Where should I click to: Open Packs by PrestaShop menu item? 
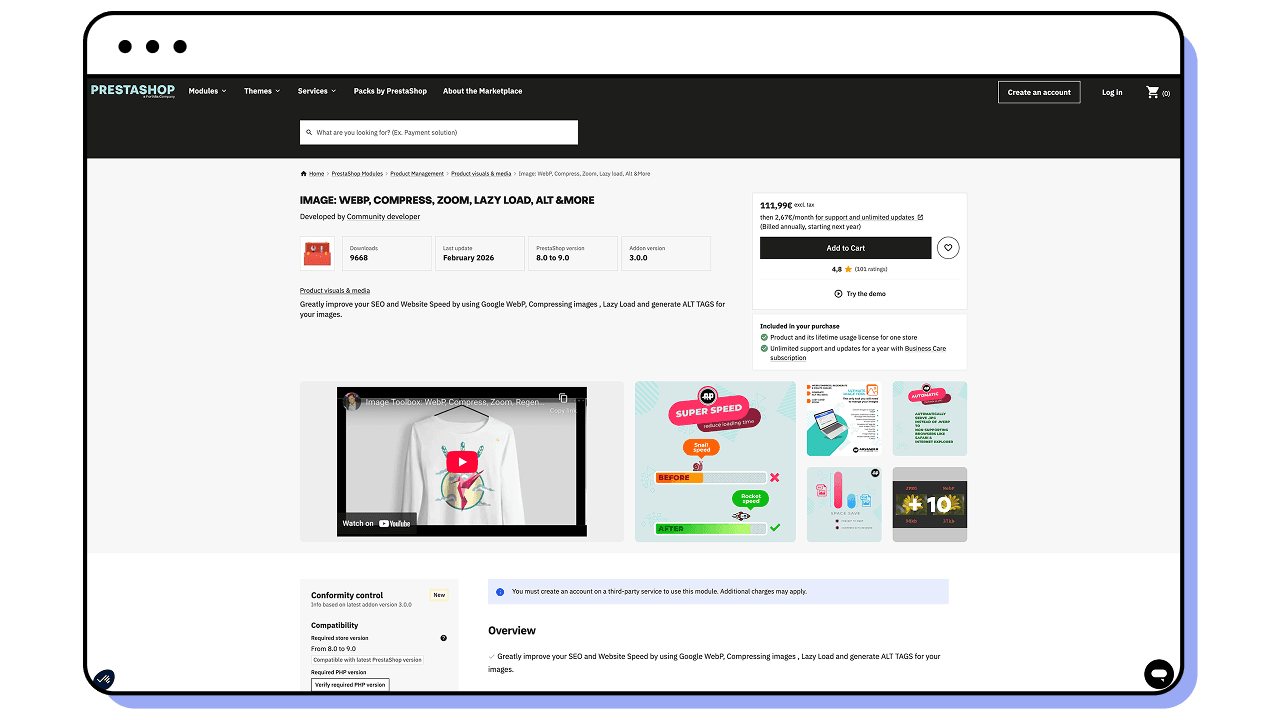pos(390,91)
